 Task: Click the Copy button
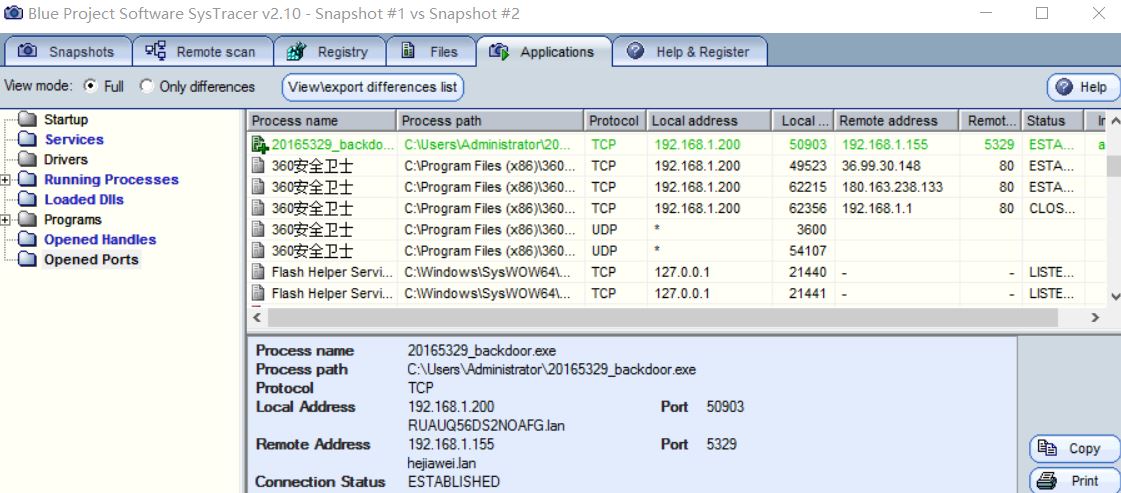click(1075, 449)
